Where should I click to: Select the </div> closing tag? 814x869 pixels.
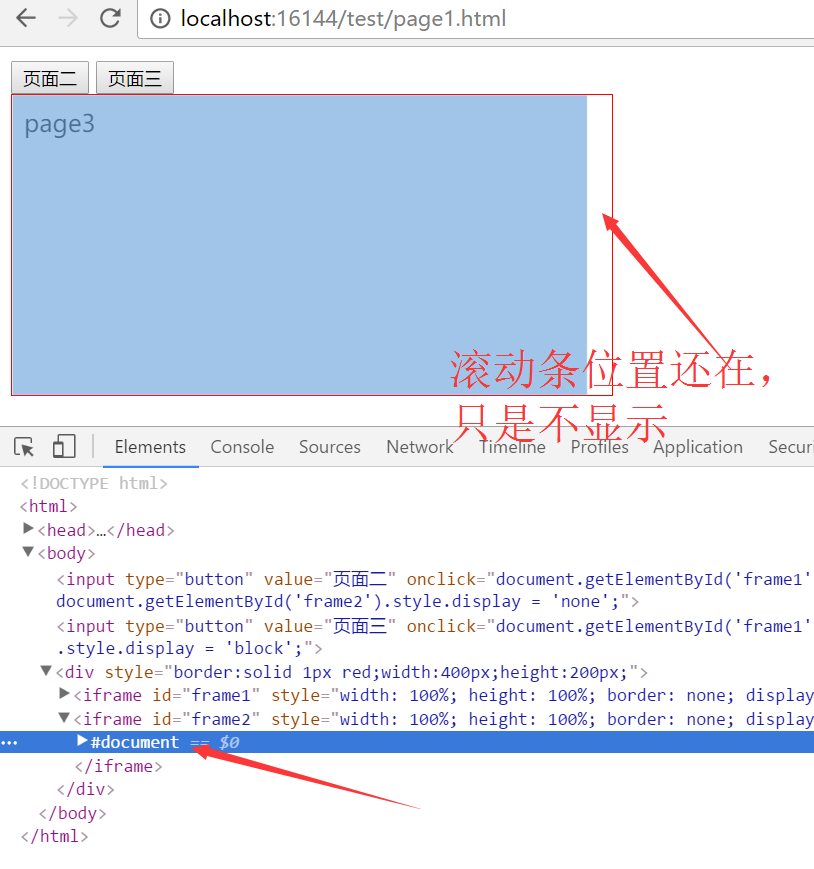85,789
